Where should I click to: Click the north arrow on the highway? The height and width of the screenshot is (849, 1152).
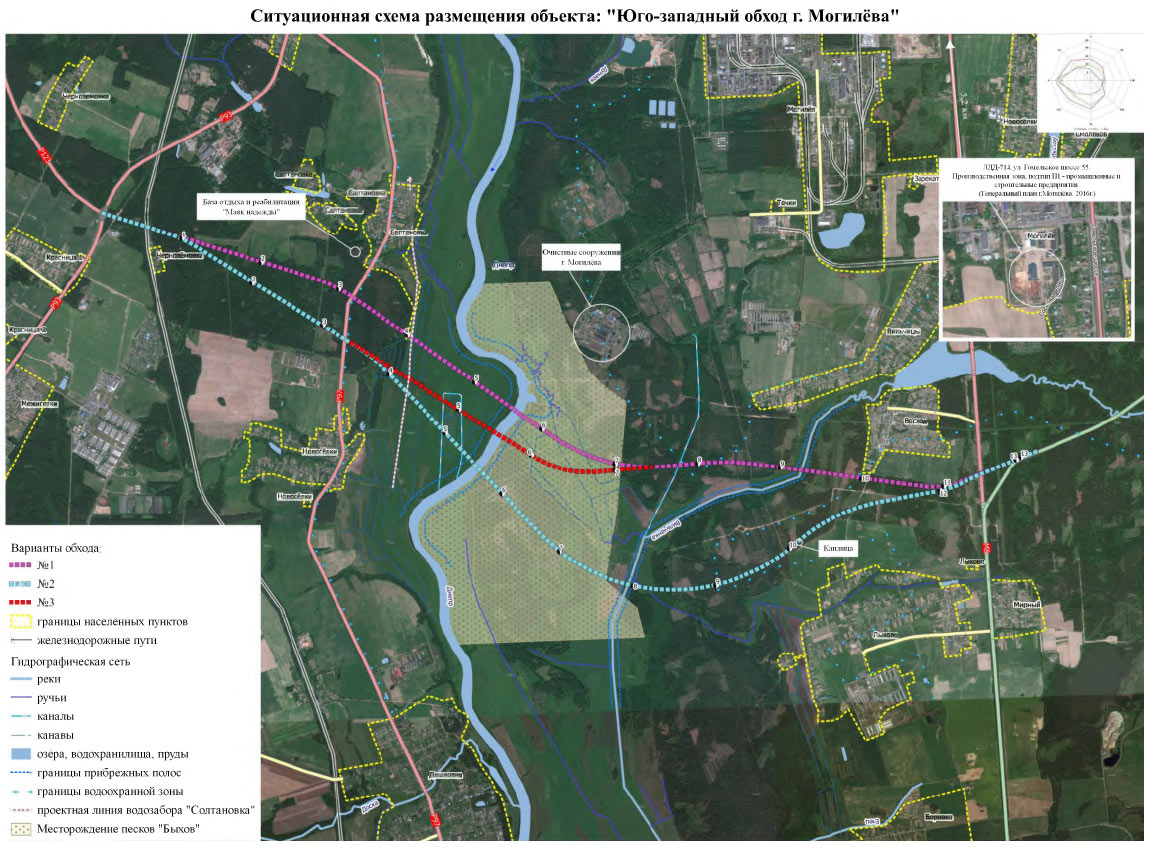949,43
